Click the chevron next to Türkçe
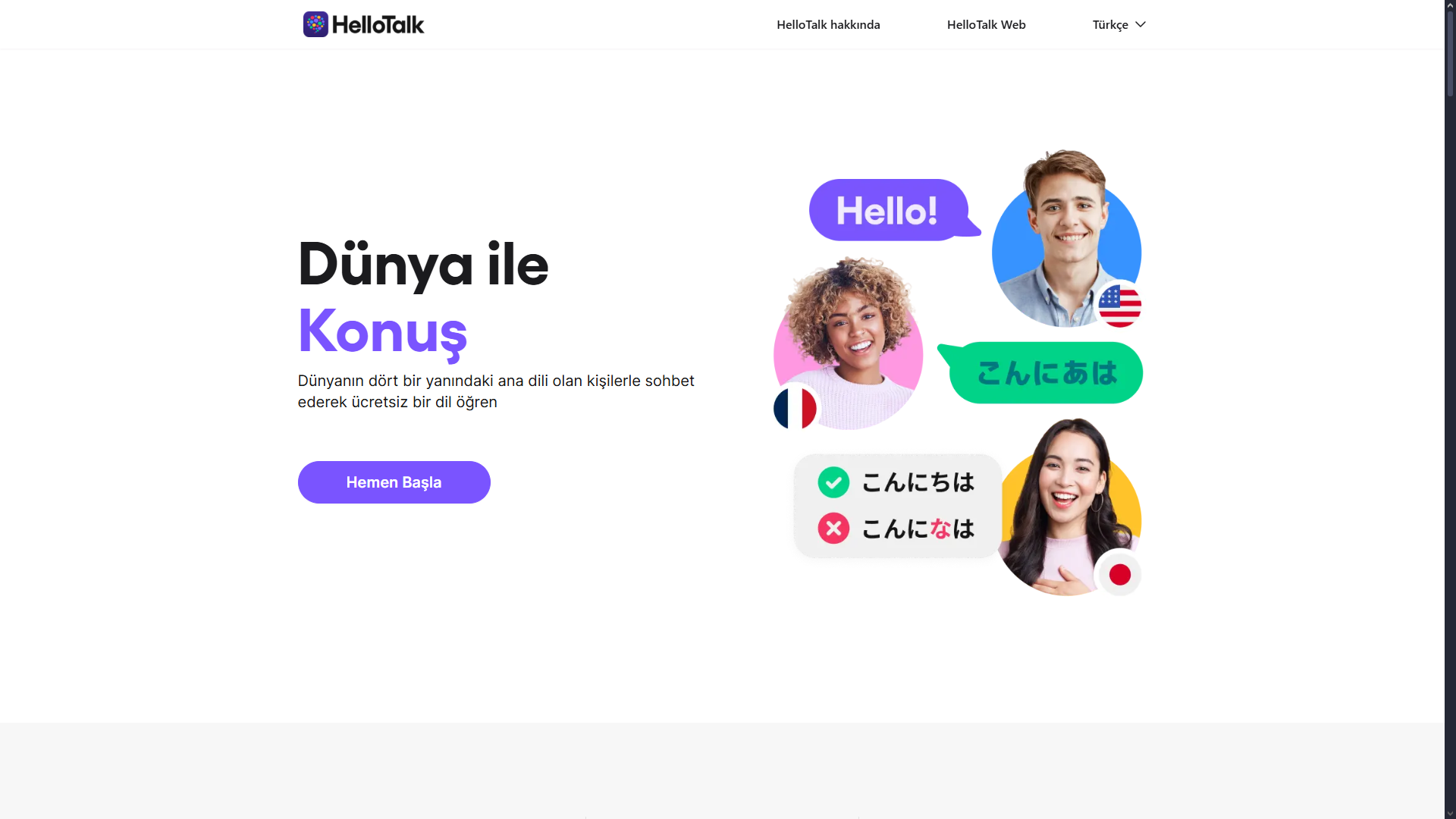The width and height of the screenshot is (1456, 819). click(x=1140, y=24)
